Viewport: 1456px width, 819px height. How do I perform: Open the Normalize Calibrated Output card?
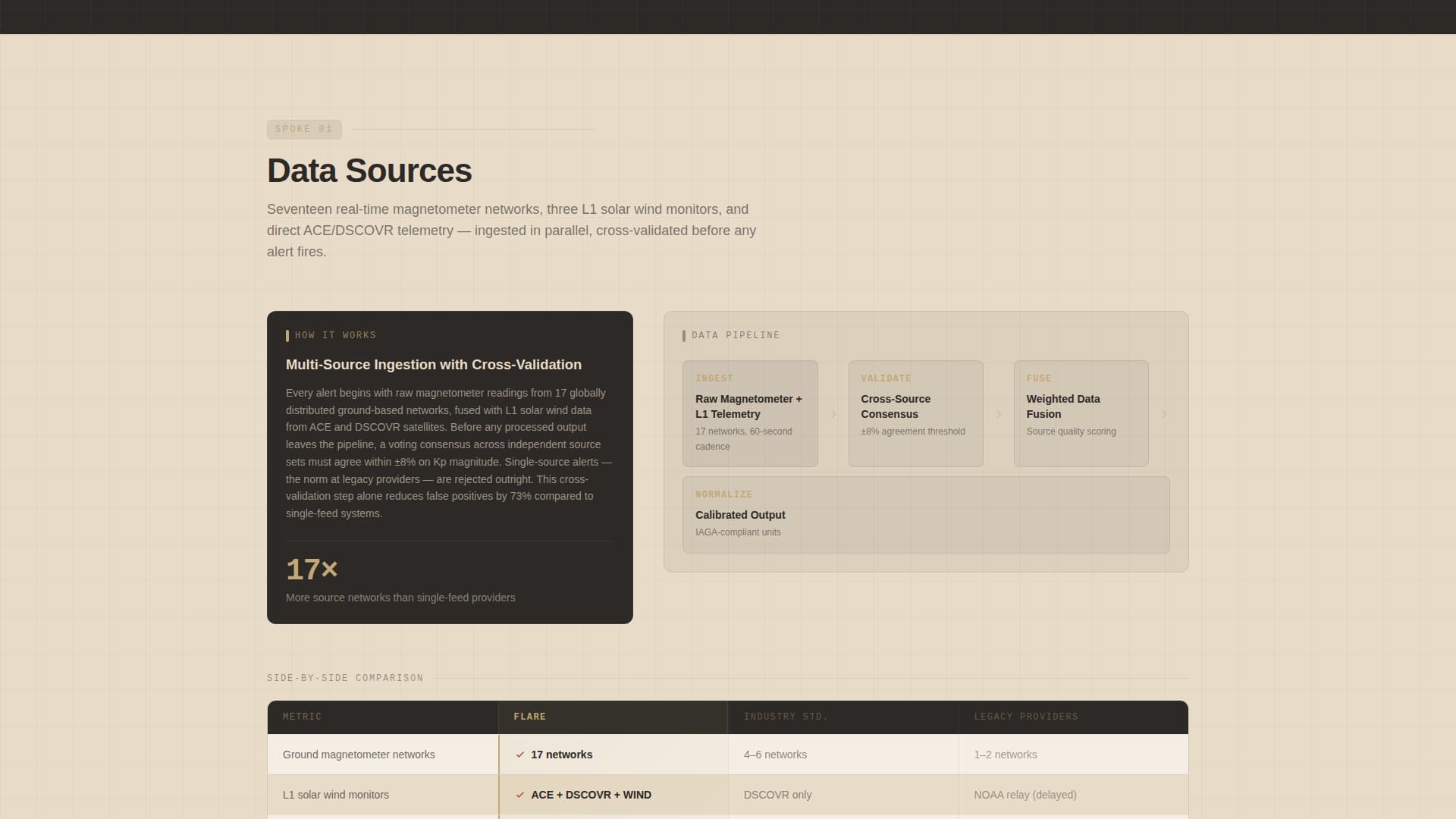pos(925,514)
